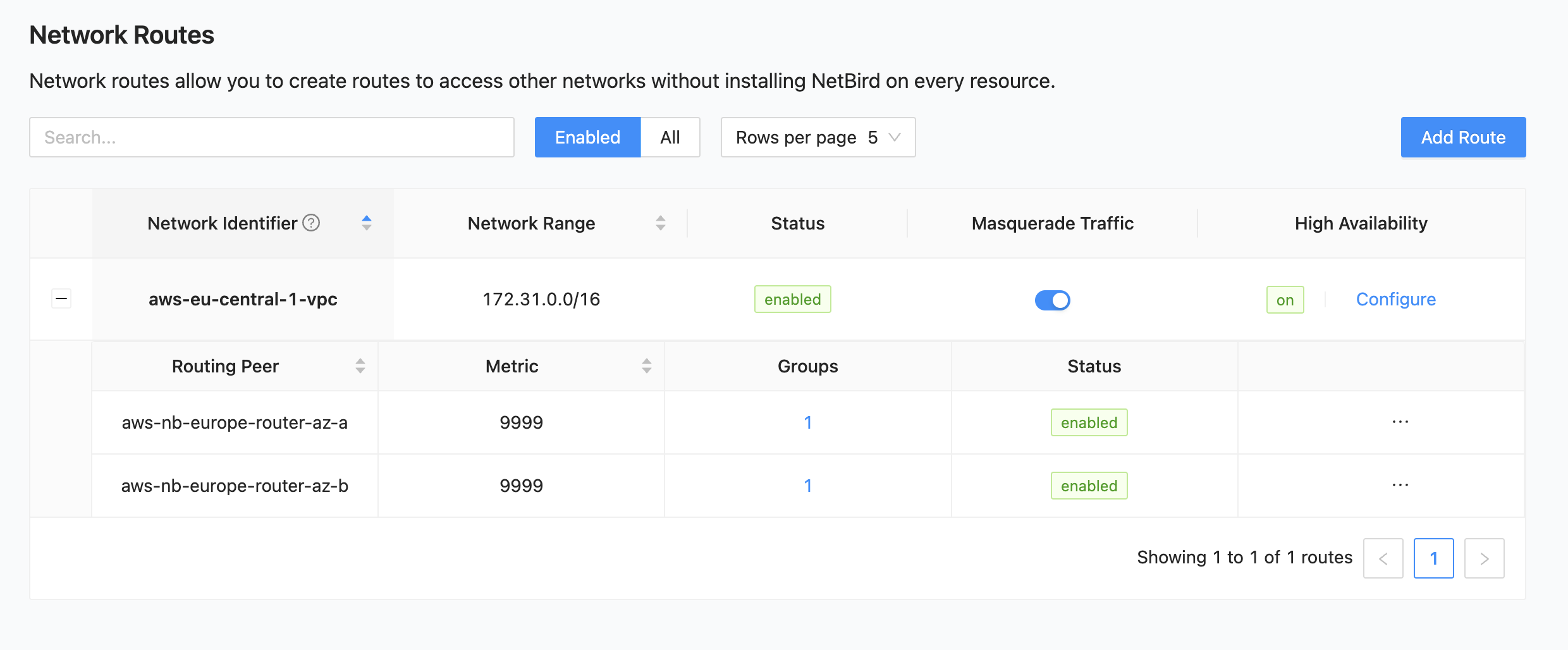
Task: Open the Rows per page dropdown
Action: pos(818,137)
